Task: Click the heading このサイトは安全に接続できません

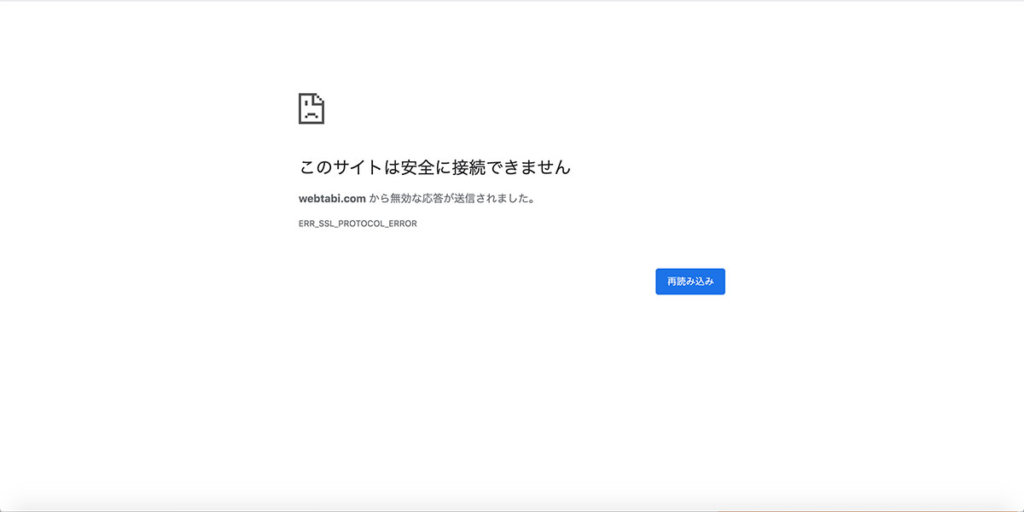Action: tap(434, 167)
